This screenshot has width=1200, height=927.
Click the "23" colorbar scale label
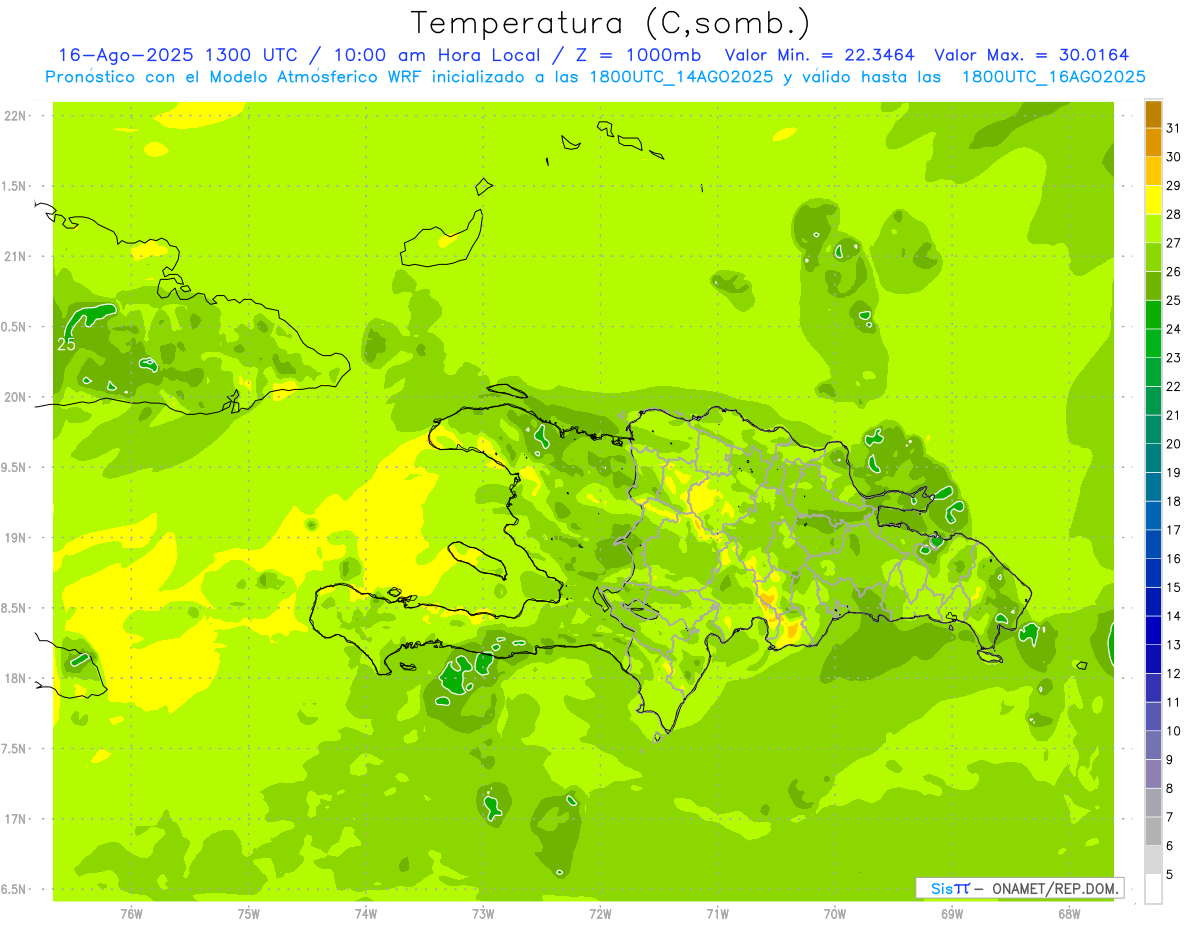point(1174,358)
